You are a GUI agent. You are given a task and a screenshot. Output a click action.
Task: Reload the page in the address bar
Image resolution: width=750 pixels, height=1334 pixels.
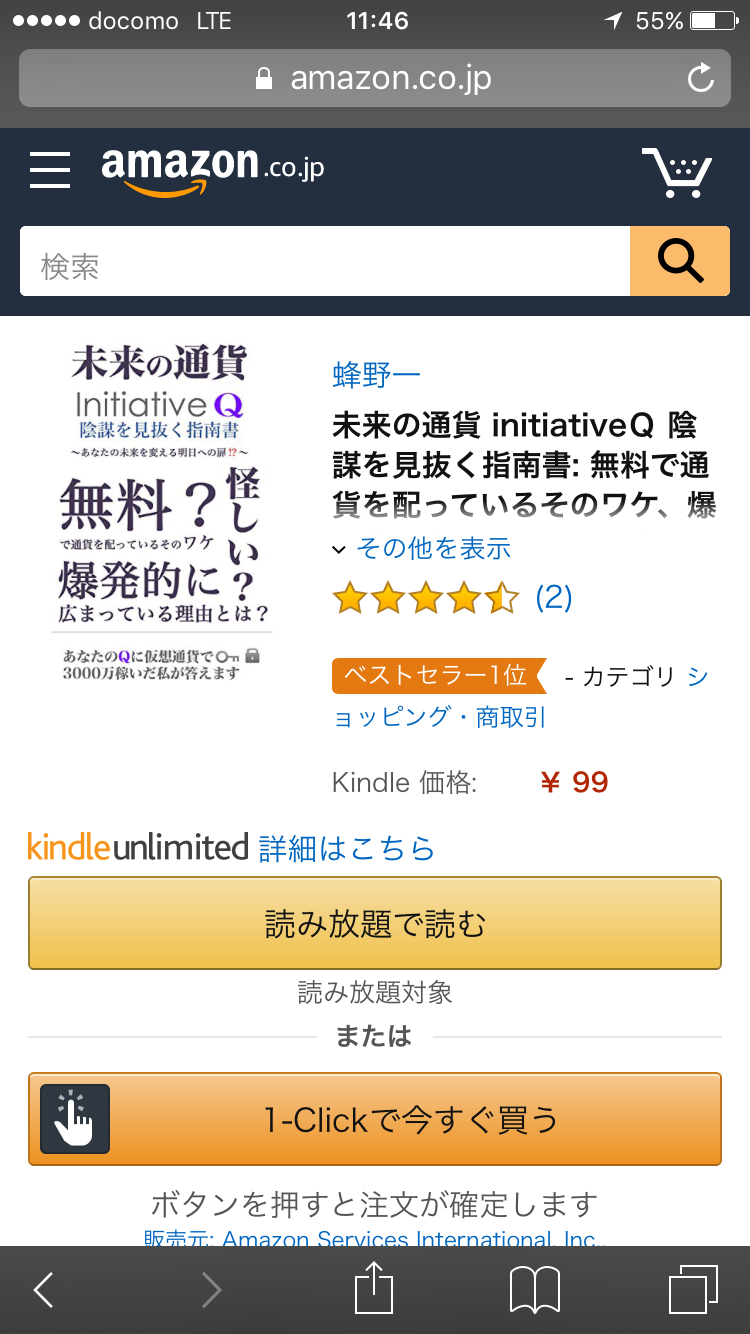pyautogui.click(x=701, y=78)
